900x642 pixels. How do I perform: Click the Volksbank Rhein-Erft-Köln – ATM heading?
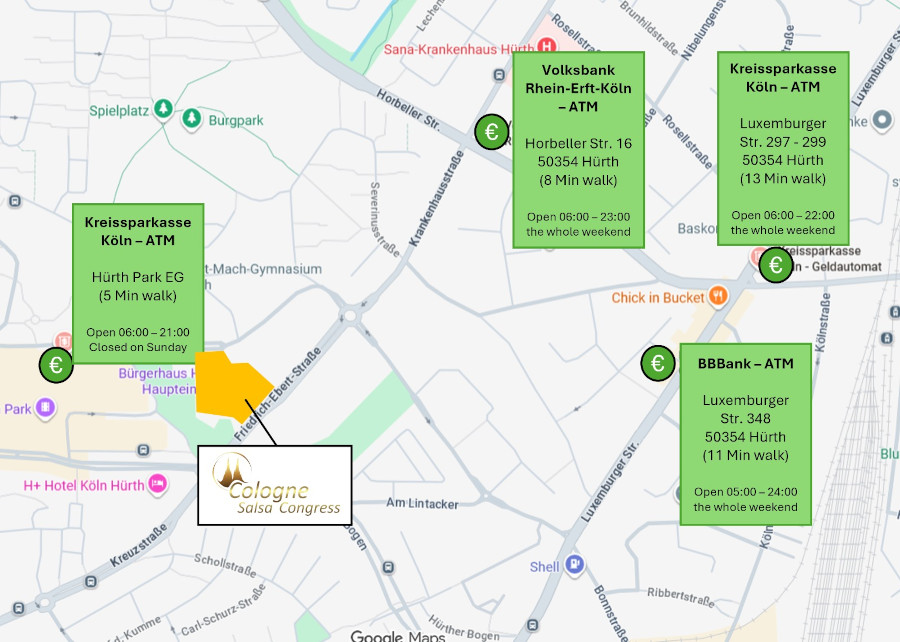coord(579,88)
